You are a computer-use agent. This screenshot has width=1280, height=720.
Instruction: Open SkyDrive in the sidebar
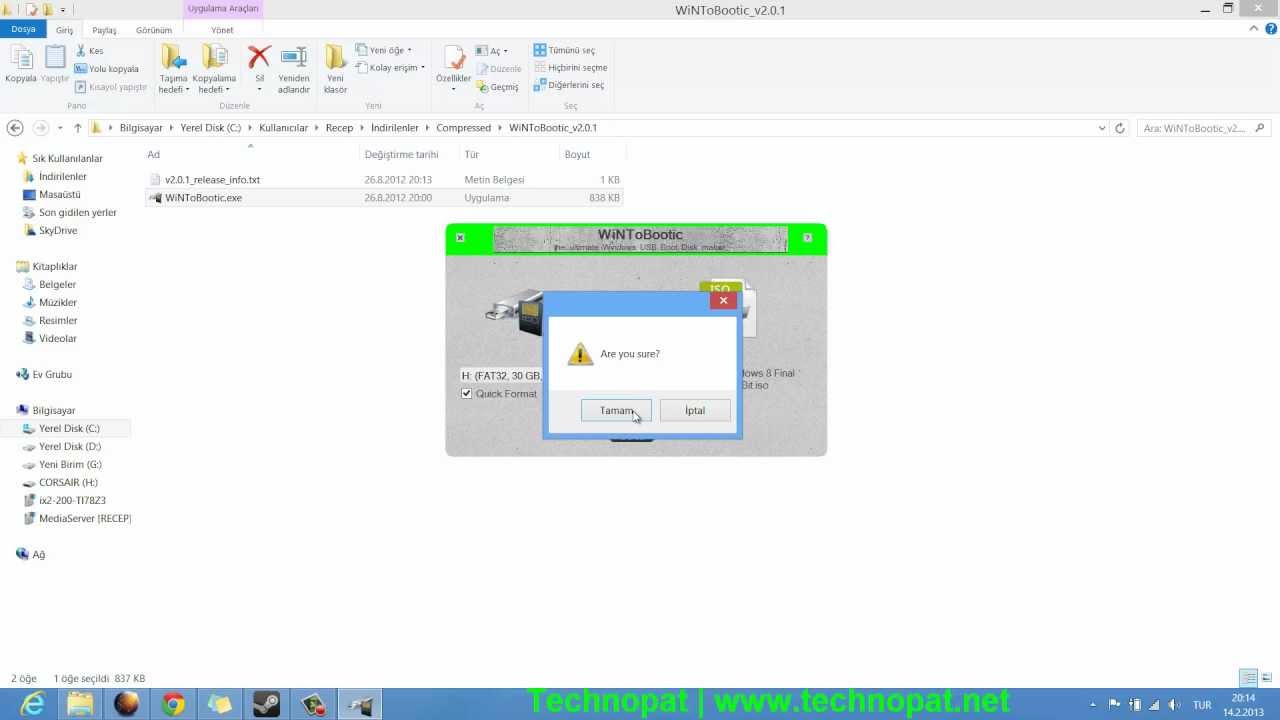point(57,231)
